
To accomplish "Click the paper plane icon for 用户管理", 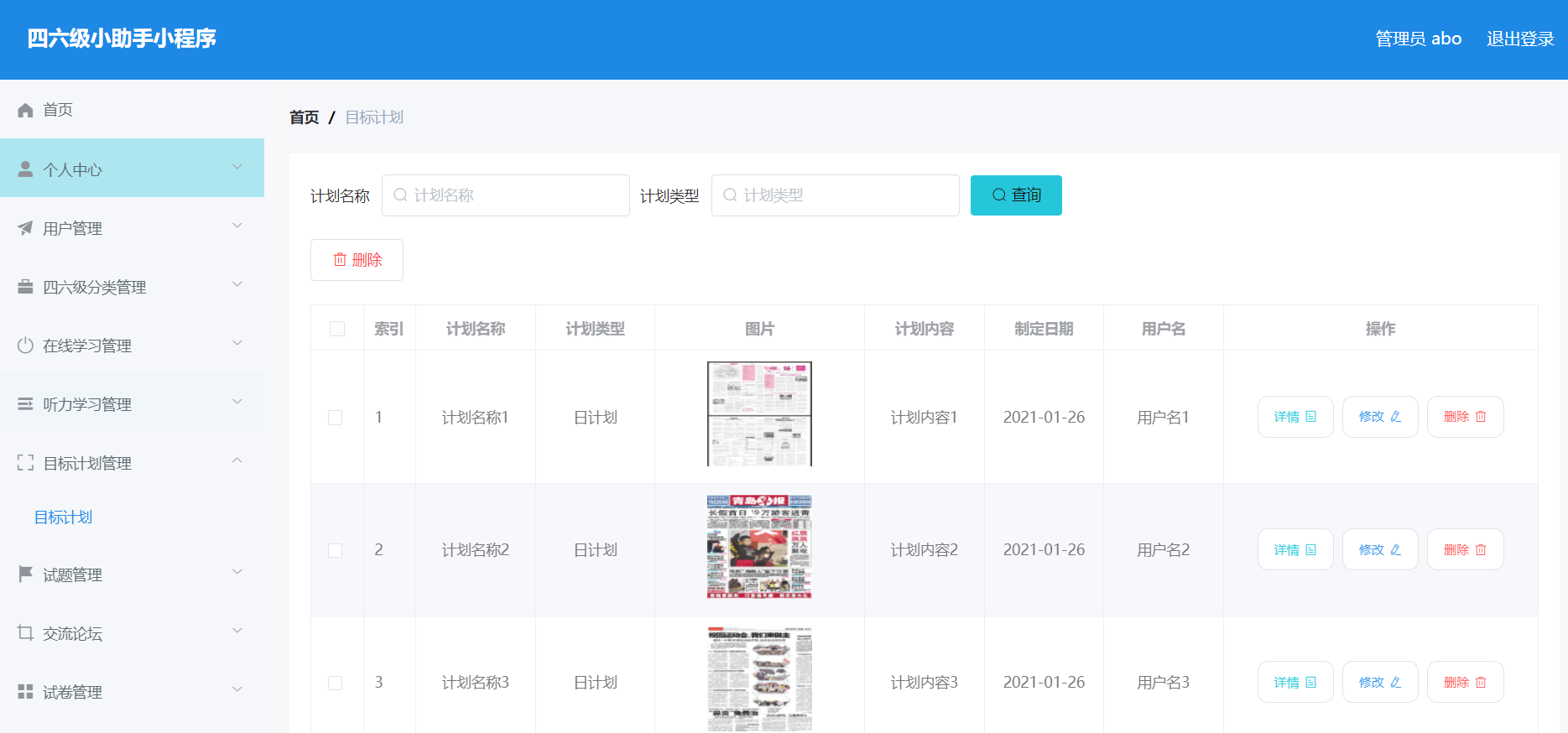I will pyautogui.click(x=25, y=228).
